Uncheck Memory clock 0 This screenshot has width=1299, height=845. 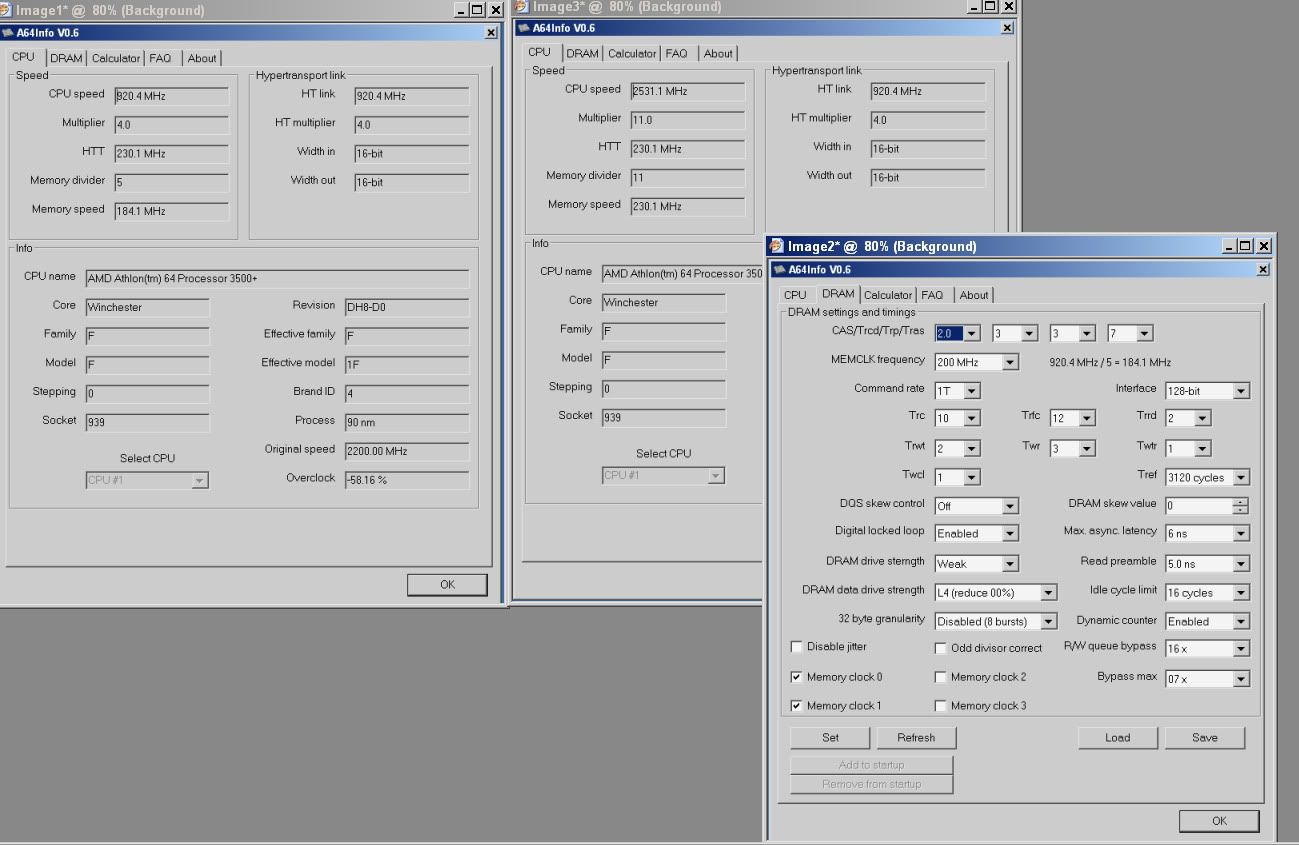pyautogui.click(x=797, y=677)
